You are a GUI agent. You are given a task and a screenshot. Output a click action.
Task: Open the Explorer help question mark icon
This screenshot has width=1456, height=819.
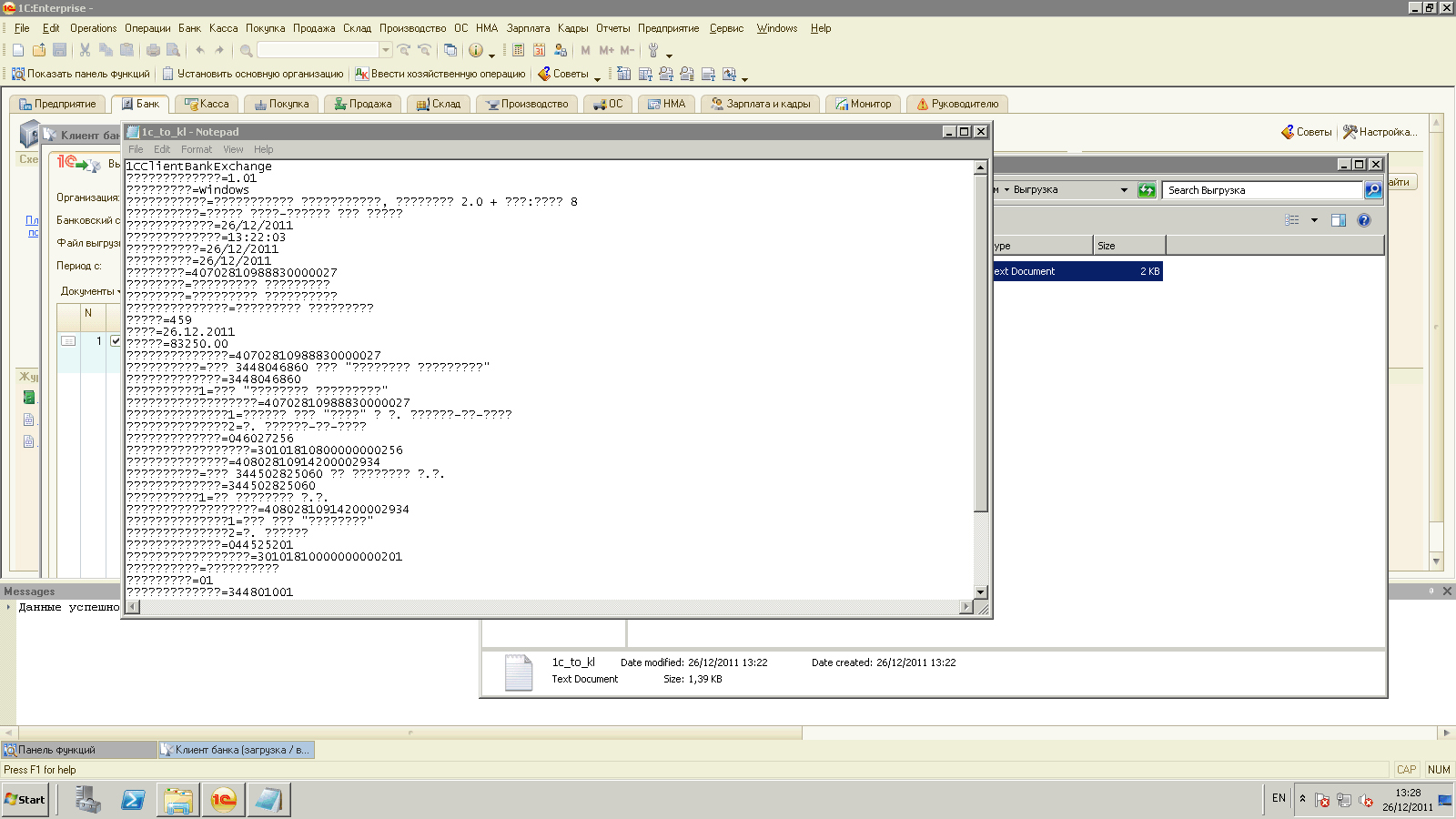click(x=1363, y=220)
